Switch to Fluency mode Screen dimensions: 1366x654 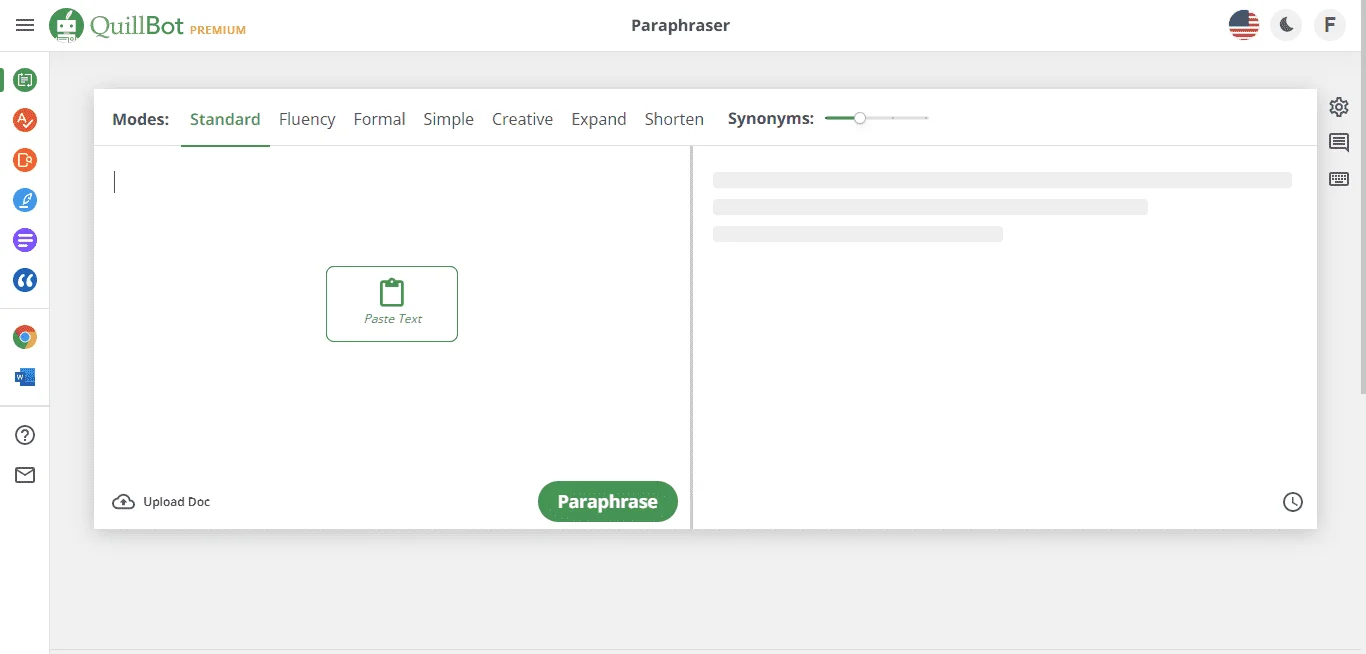(x=307, y=119)
